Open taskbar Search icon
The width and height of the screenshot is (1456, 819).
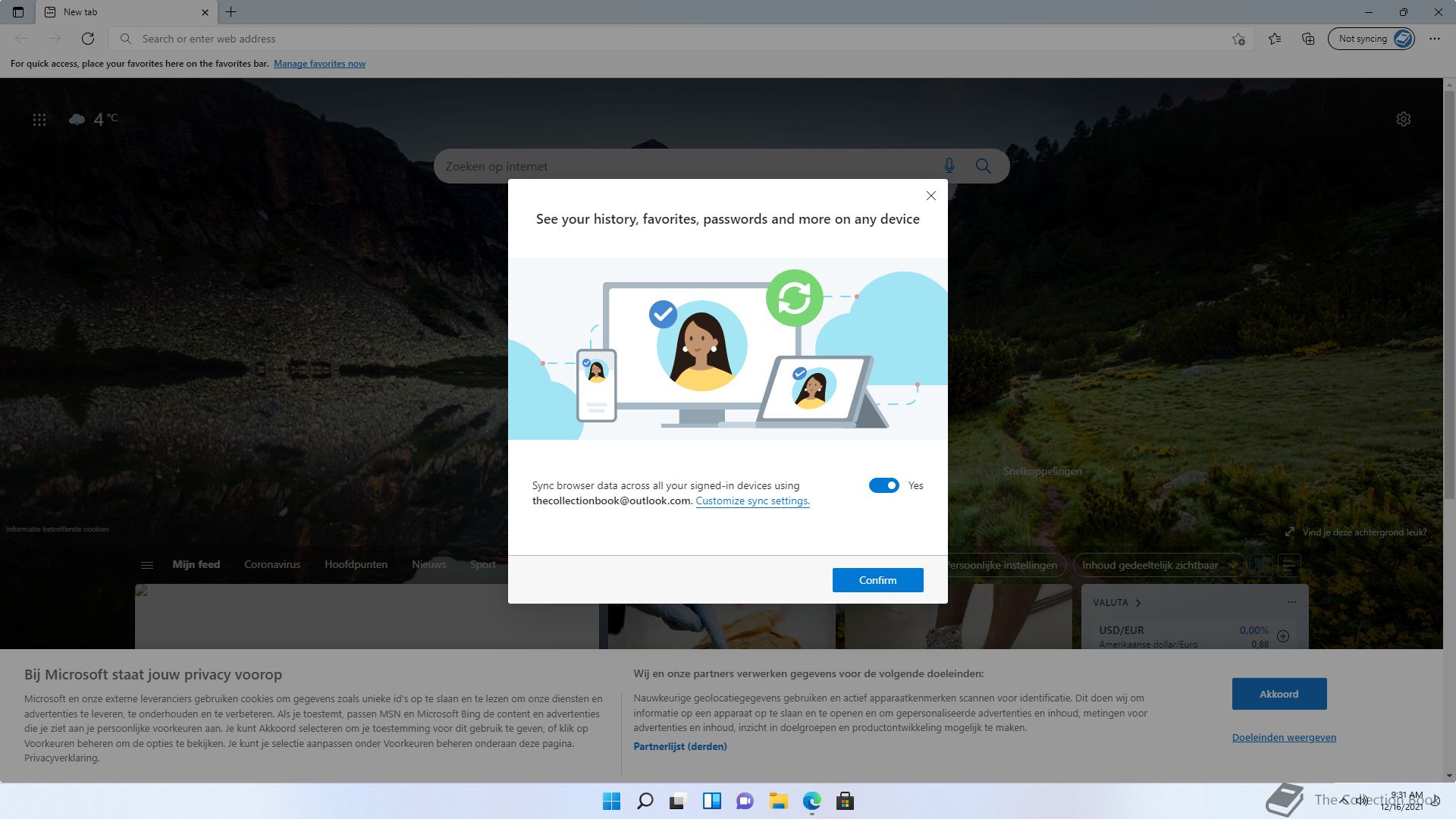645,801
